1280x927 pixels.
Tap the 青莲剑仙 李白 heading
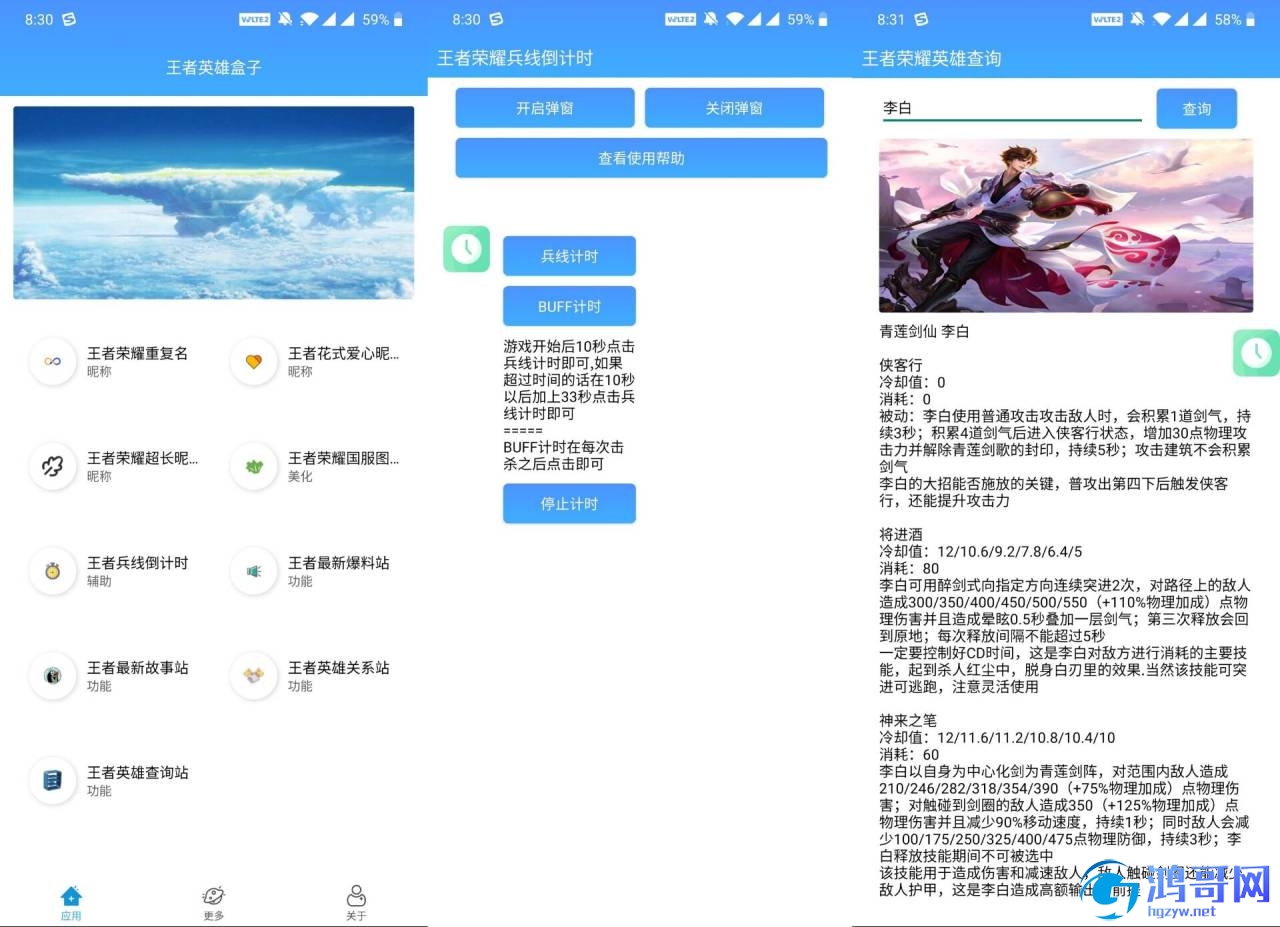[x=924, y=331]
